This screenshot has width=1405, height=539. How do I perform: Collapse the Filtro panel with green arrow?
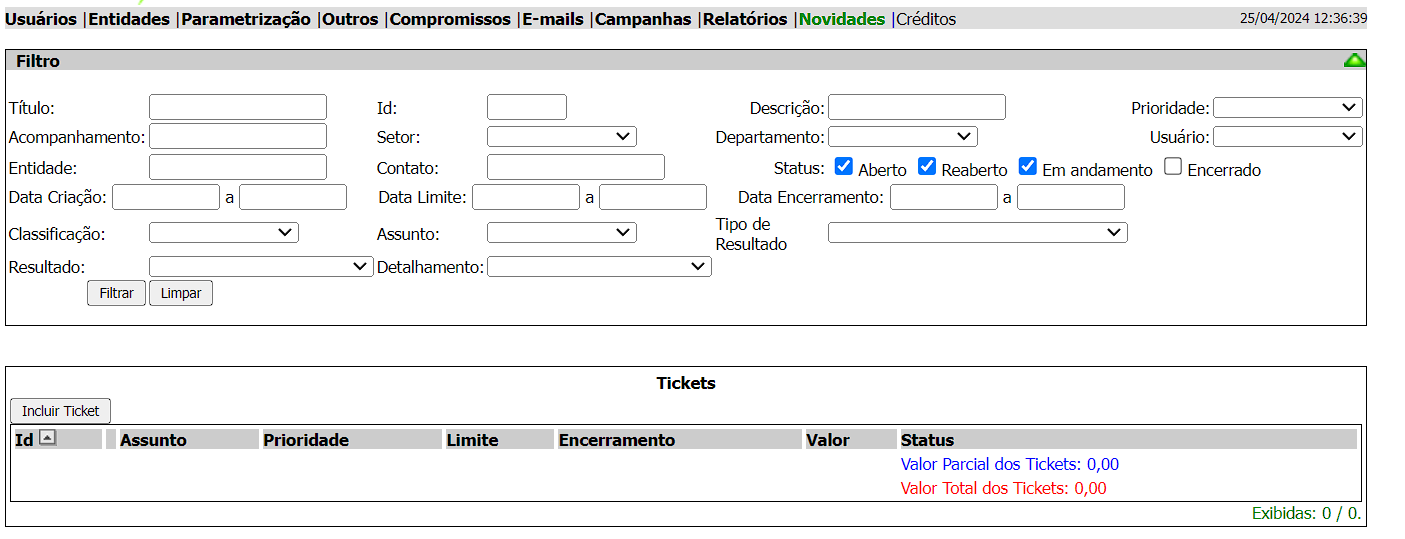pos(1354,61)
